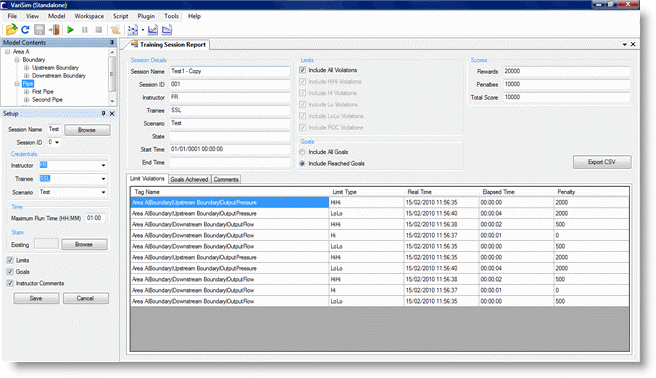Screen dimensions: 656x378
Task: Switch to the Limit Violations tab
Action: 147,179
